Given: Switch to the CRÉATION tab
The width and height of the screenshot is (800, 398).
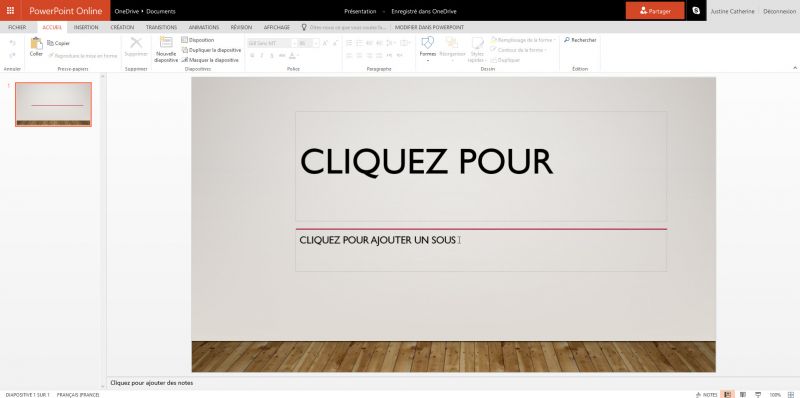Looking at the screenshot, I should click(122, 28).
